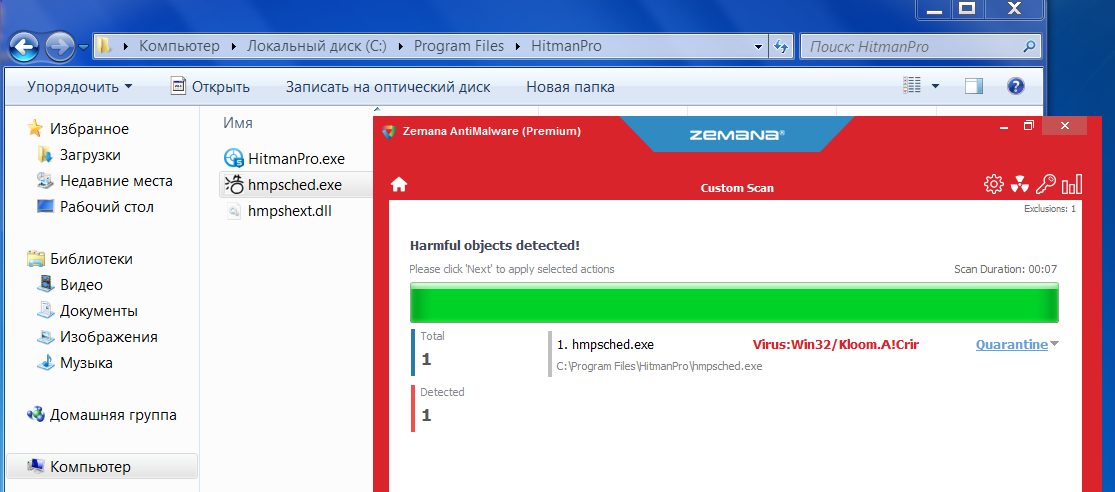Select Видео library

81,285
